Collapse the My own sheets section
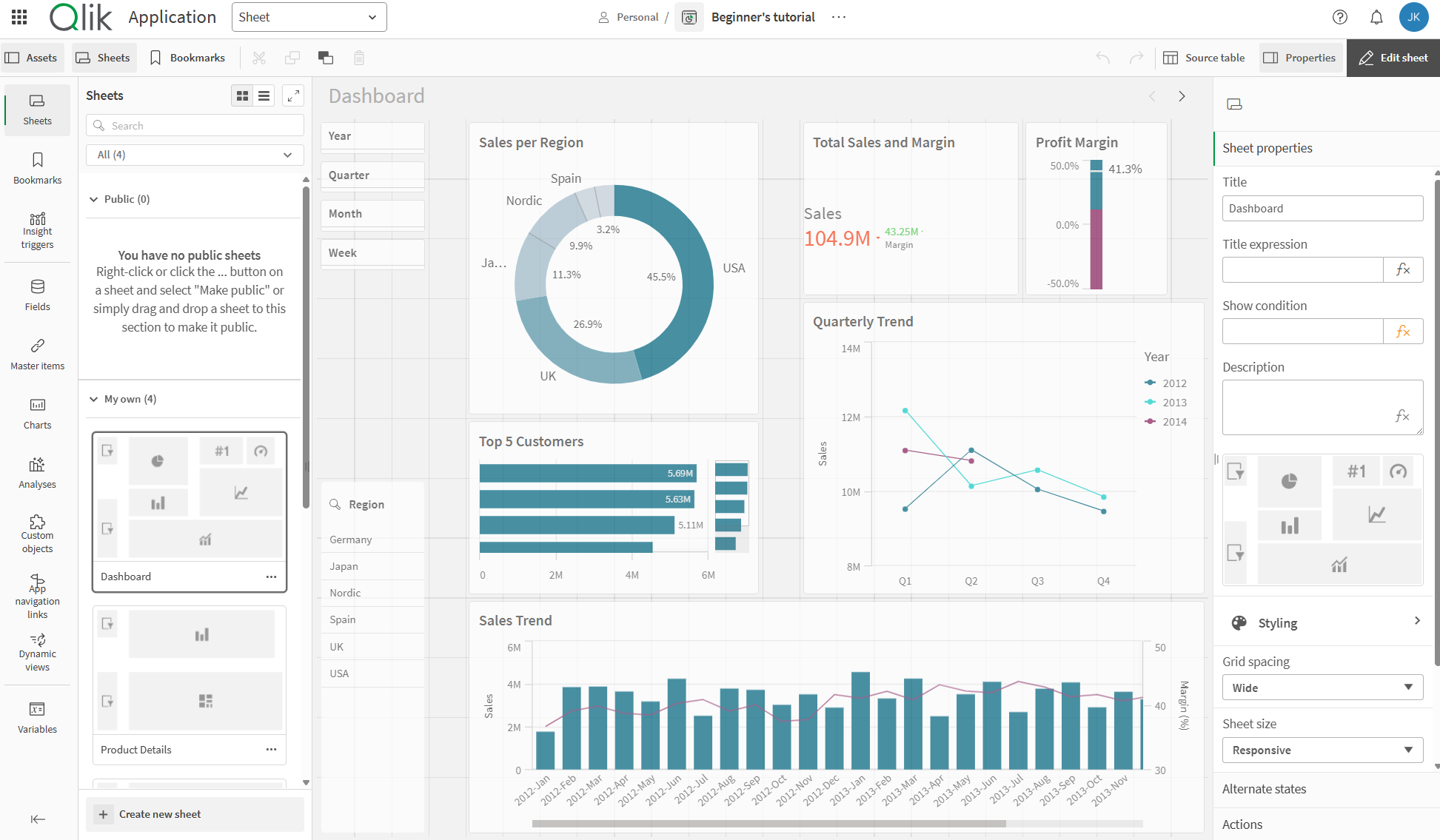 coord(94,399)
